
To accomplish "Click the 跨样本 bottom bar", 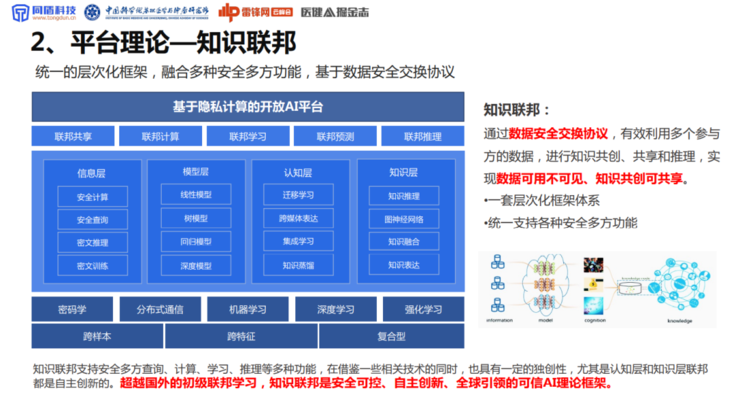I will coord(97,336).
